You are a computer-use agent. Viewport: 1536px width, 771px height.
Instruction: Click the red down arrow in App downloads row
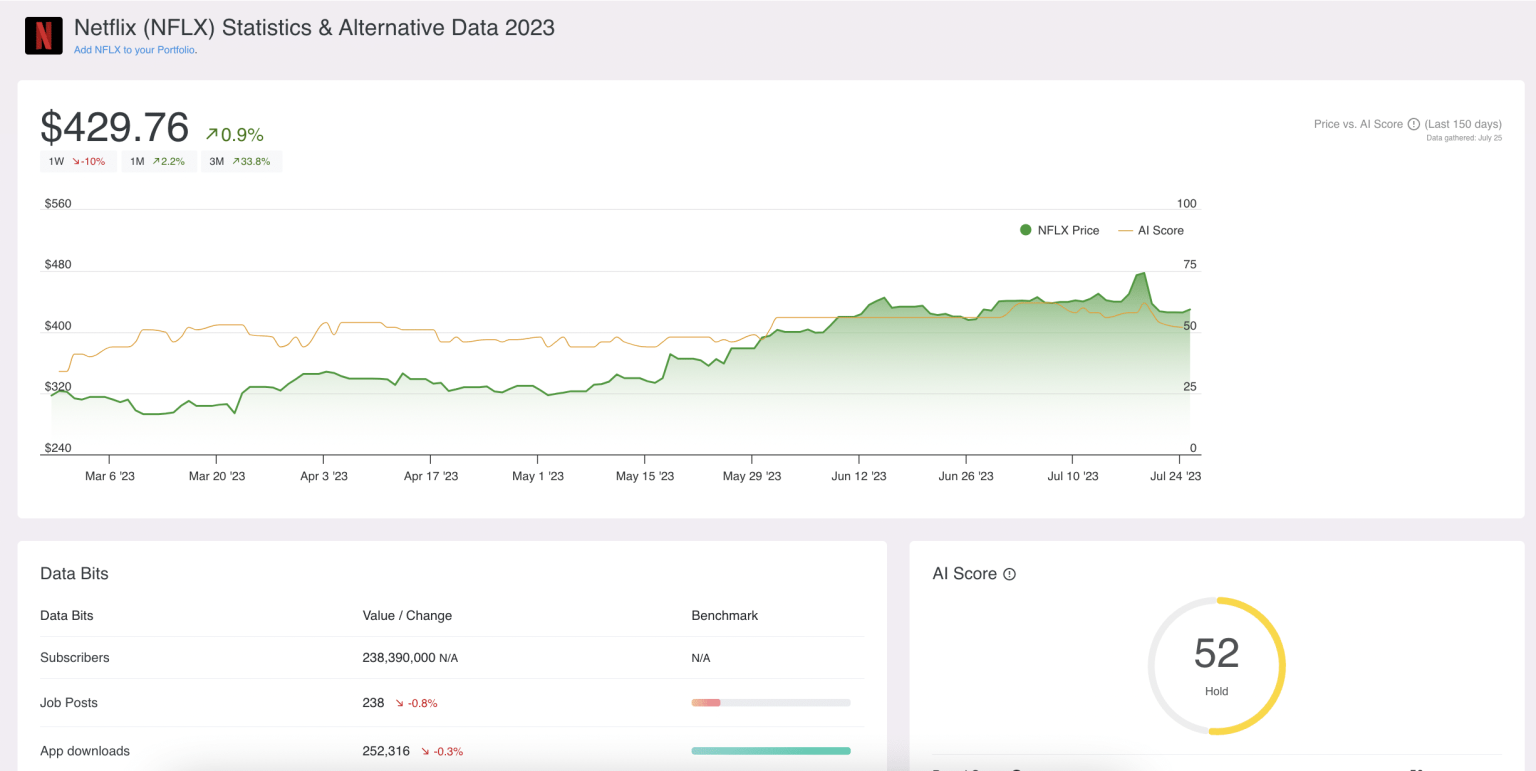click(x=425, y=751)
